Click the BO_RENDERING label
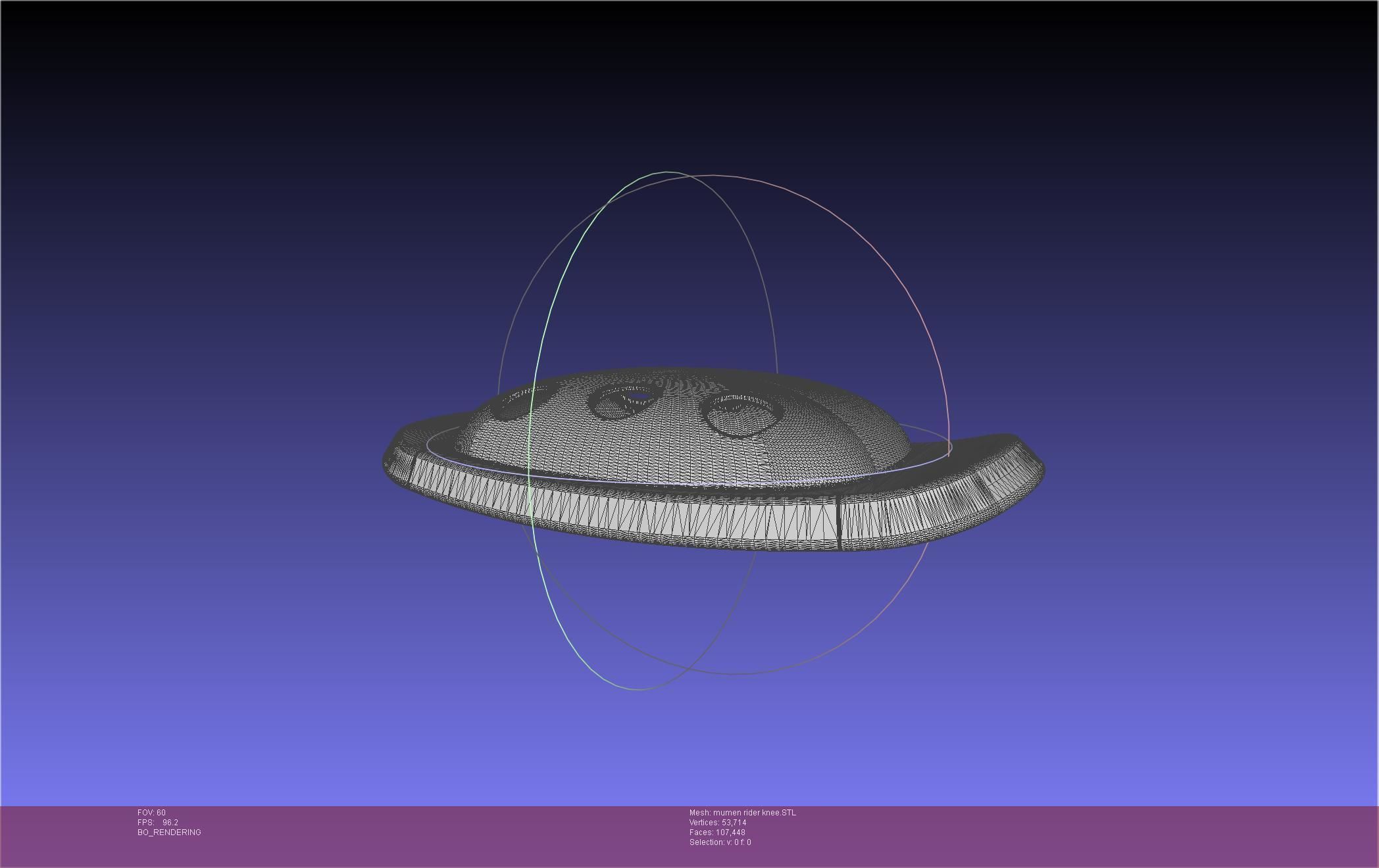The height and width of the screenshot is (868, 1379). (x=169, y=832)
